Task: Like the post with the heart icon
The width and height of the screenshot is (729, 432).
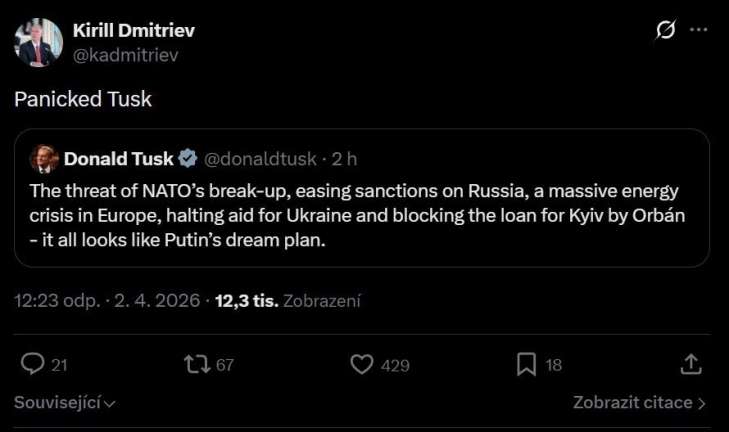Action: [x=362, y=365]
